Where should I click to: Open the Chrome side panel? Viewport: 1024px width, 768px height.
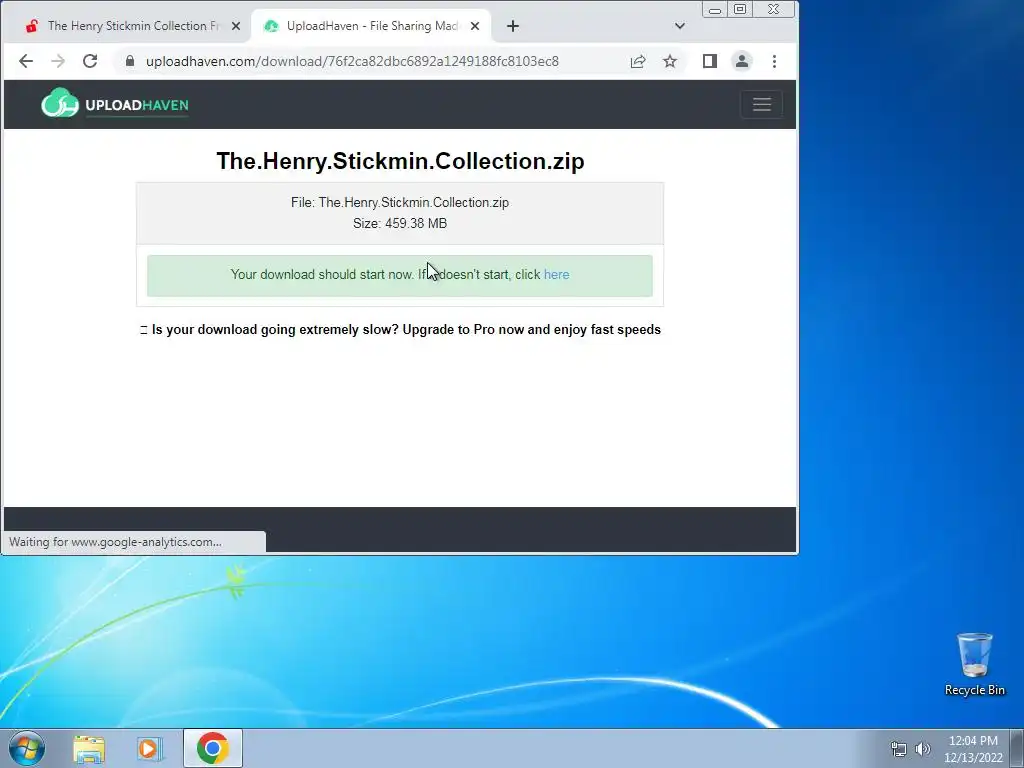click(x=710, y=61)
